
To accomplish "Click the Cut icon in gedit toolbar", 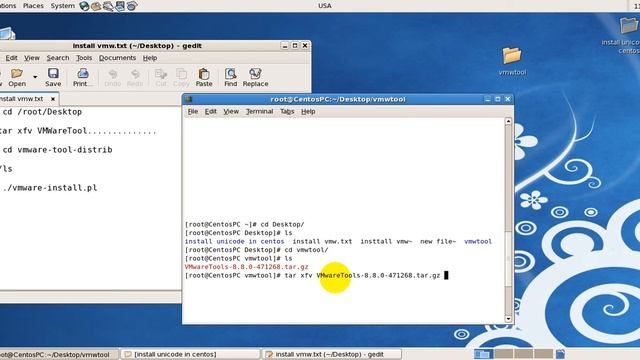I will click(161, 78).
